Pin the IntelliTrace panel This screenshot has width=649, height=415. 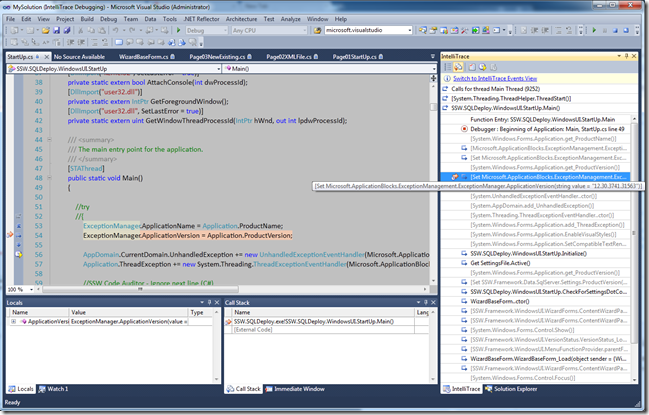(x=627, y=56)
